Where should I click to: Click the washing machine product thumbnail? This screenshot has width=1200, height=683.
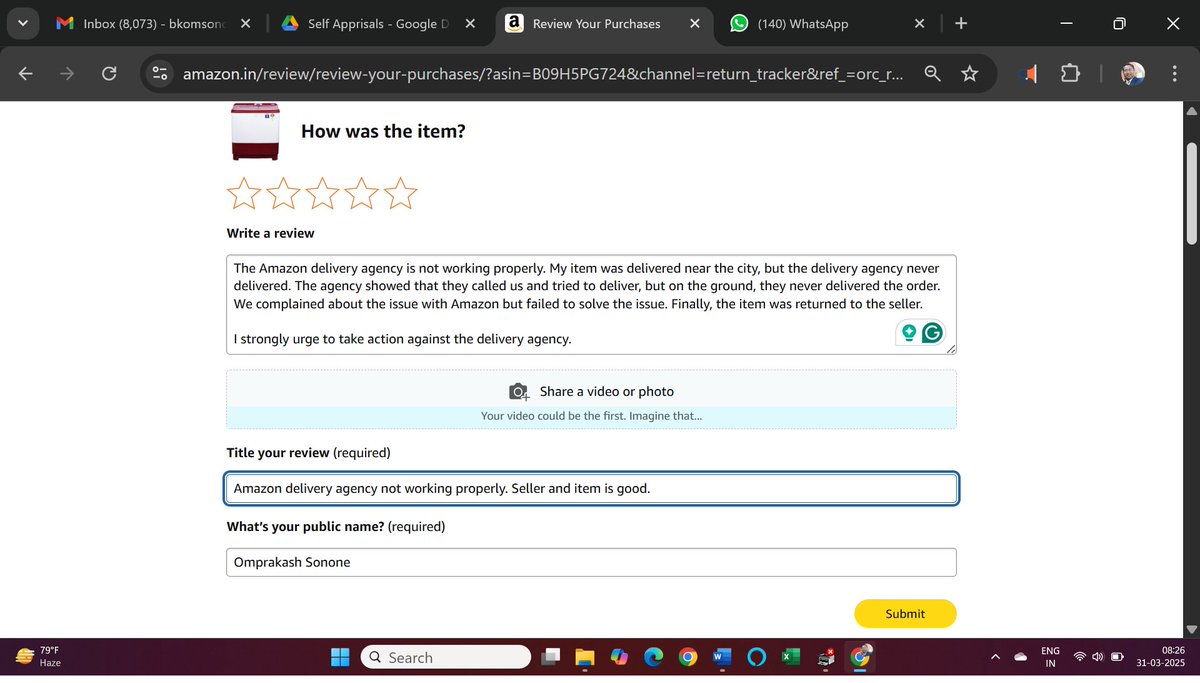coord(255,131)
